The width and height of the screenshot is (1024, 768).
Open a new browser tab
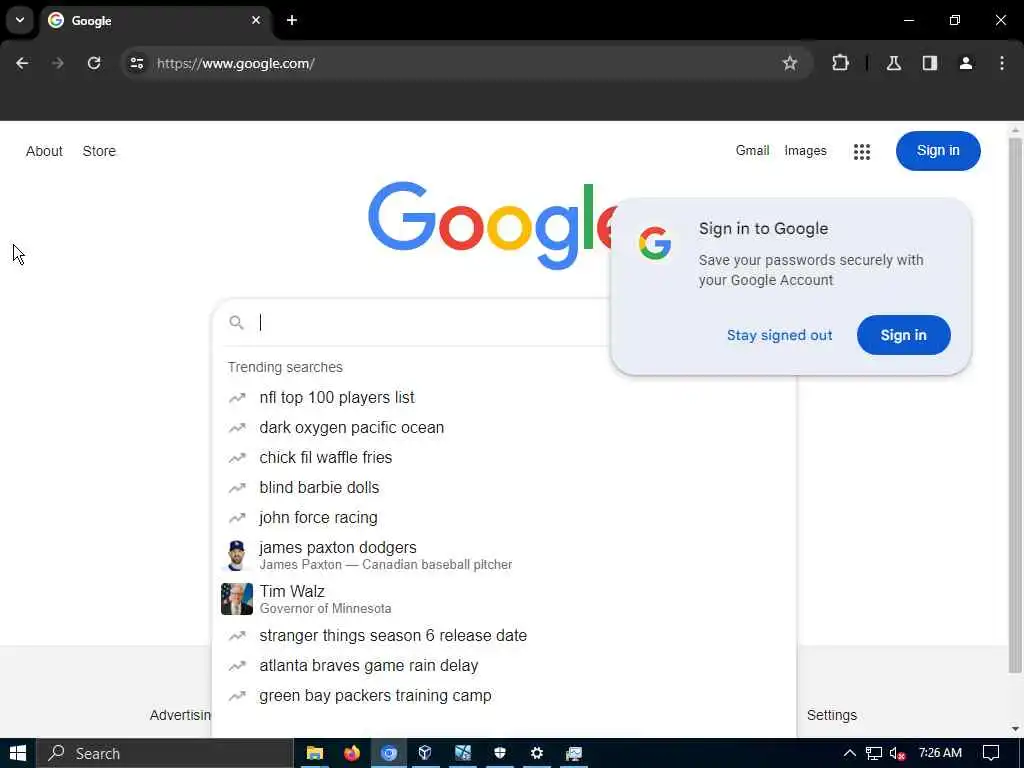(x=292, y=20)
